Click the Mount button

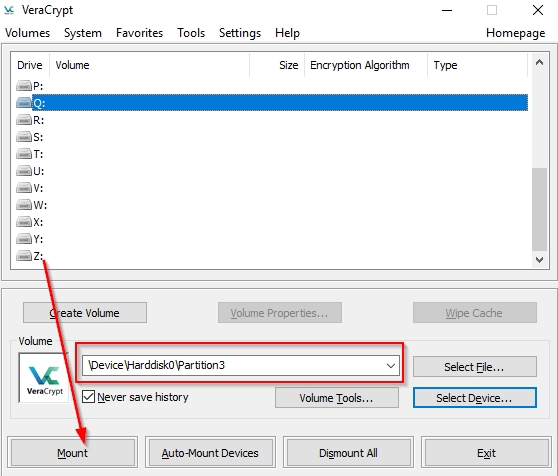pos(73,453)
